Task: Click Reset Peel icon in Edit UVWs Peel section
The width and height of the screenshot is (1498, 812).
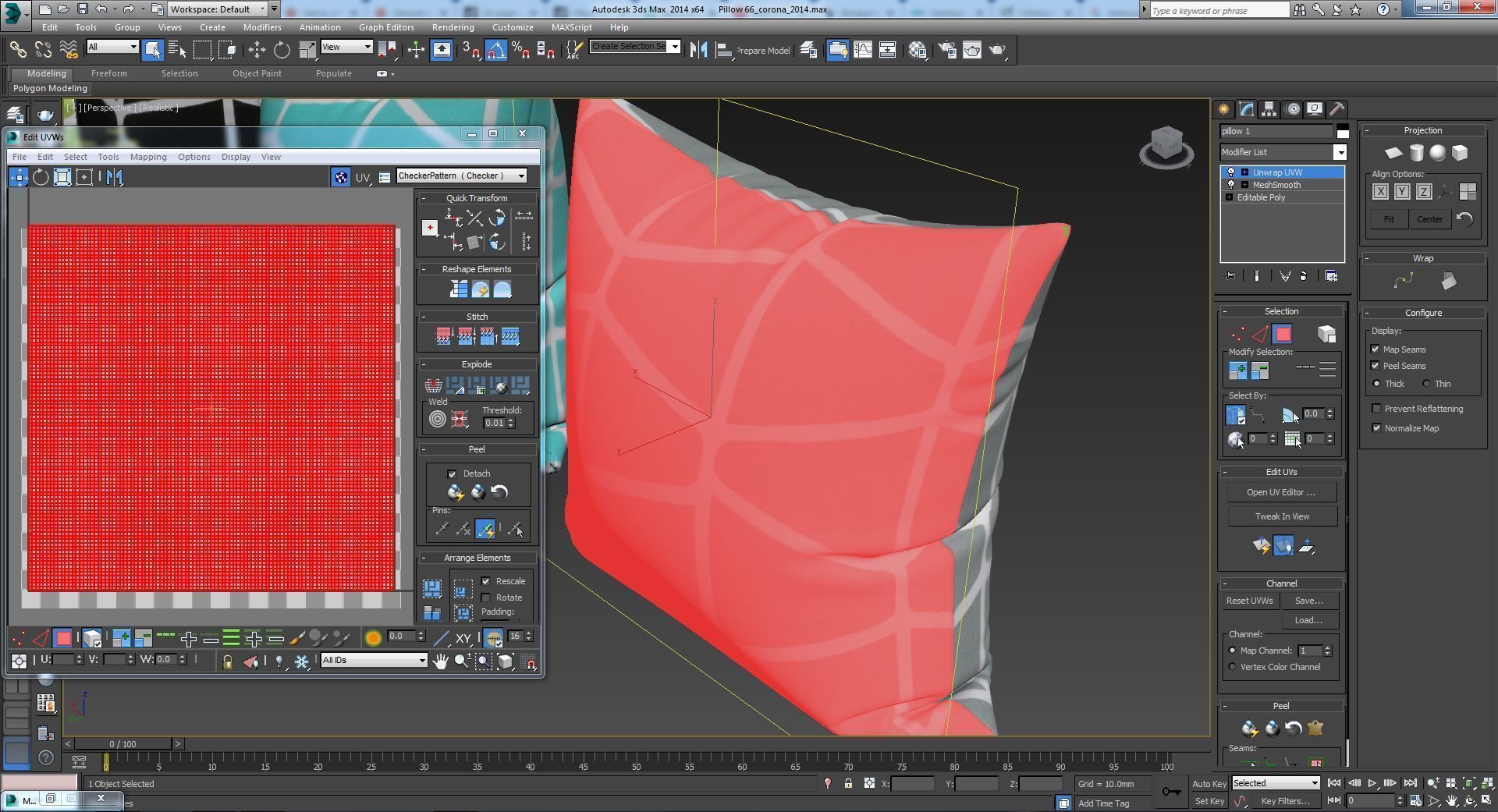Action: 499,492
